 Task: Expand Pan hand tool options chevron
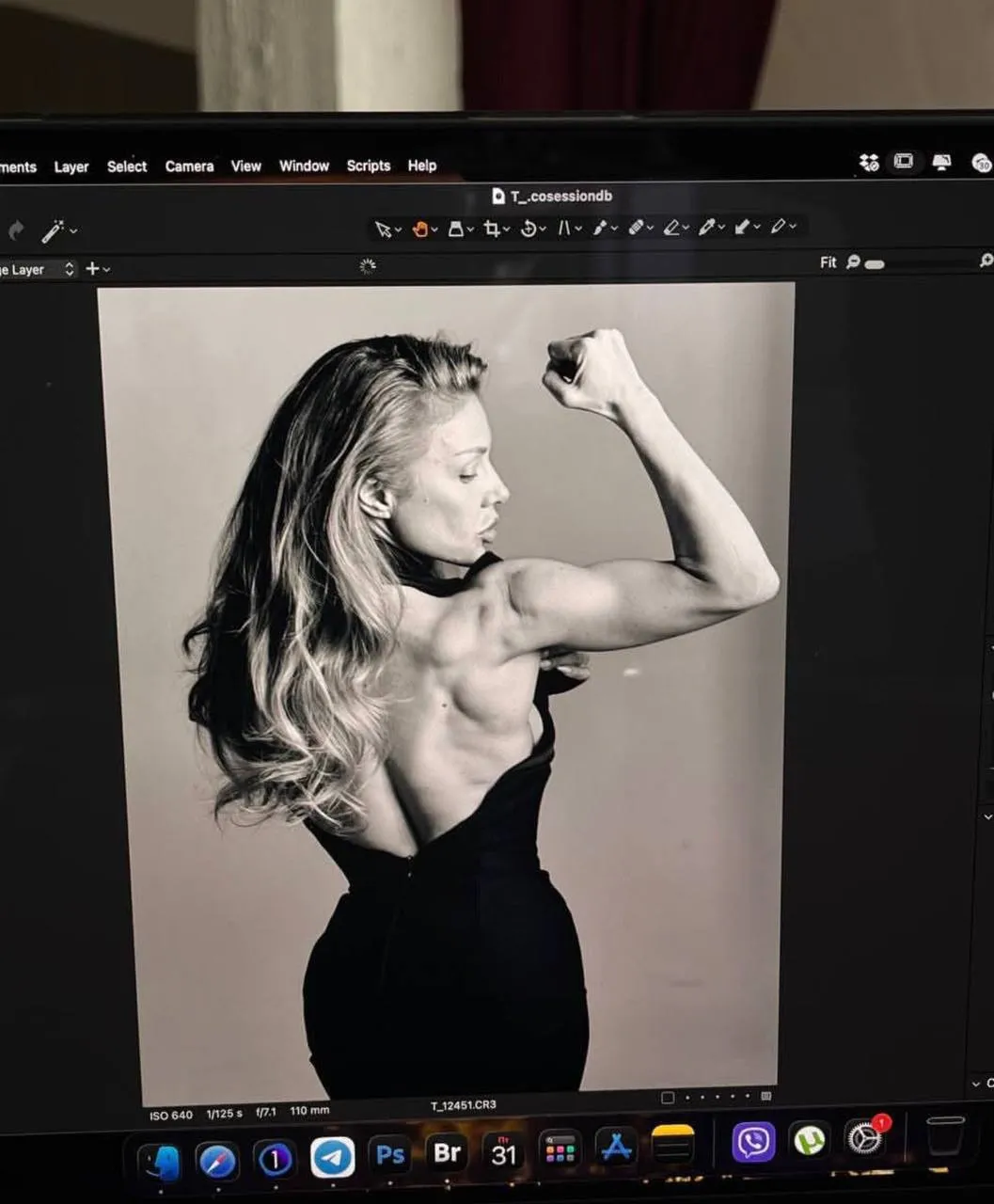point(434,230)
